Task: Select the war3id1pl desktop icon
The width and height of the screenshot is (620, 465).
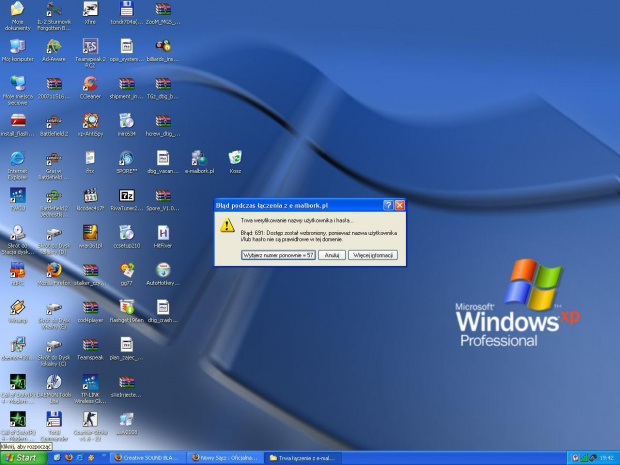Action: pyautogui.click(x=90, y=236)
